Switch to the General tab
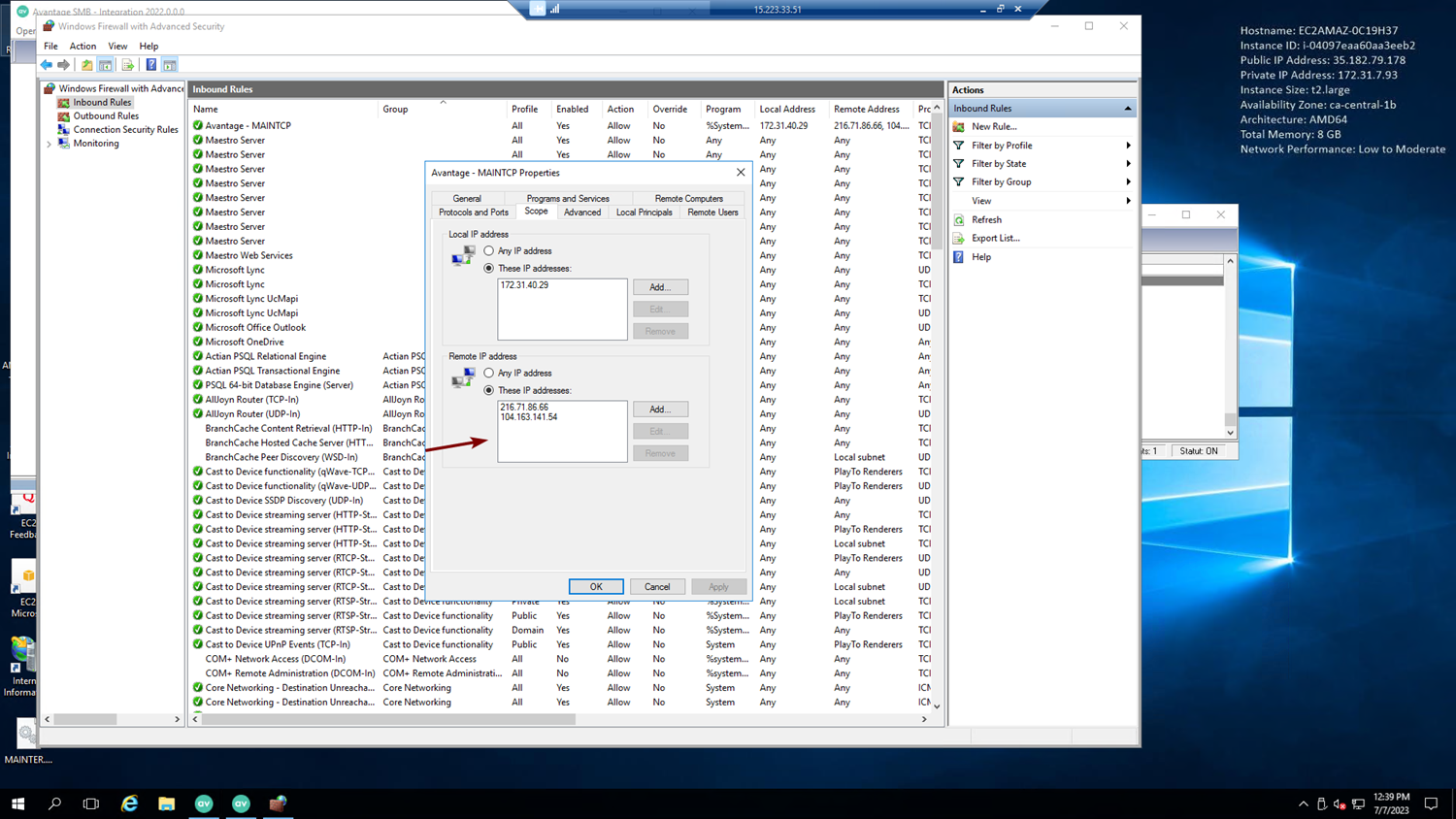This screenshot has height=819, width=1456. point(467,198)
